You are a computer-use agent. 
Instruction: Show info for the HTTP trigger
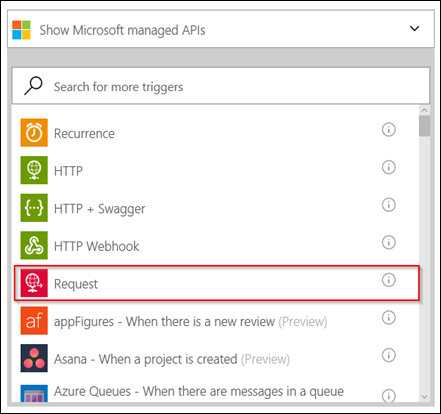(x=389, y=167)
